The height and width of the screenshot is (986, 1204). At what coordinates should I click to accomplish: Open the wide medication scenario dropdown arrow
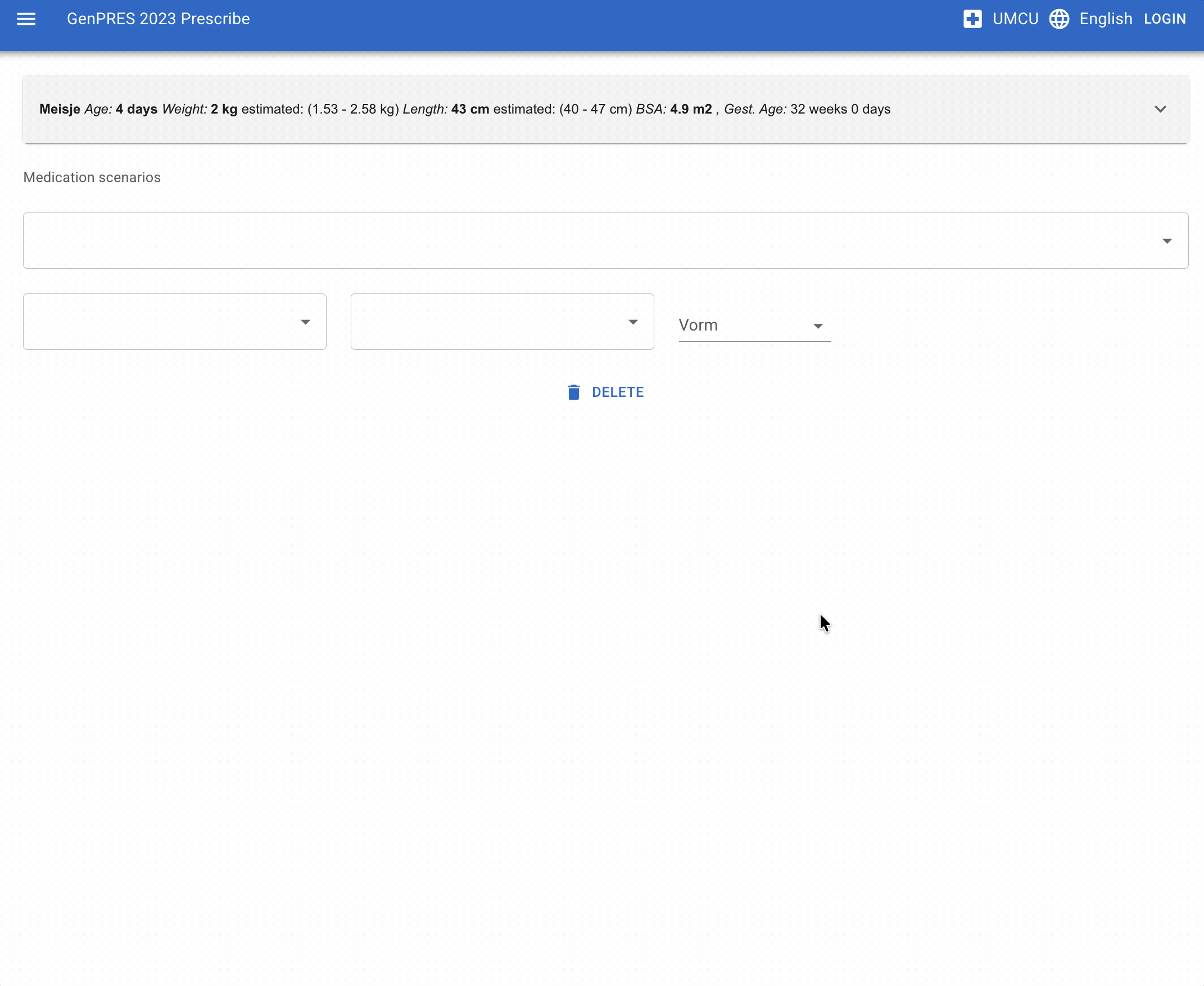point(1166,241)
